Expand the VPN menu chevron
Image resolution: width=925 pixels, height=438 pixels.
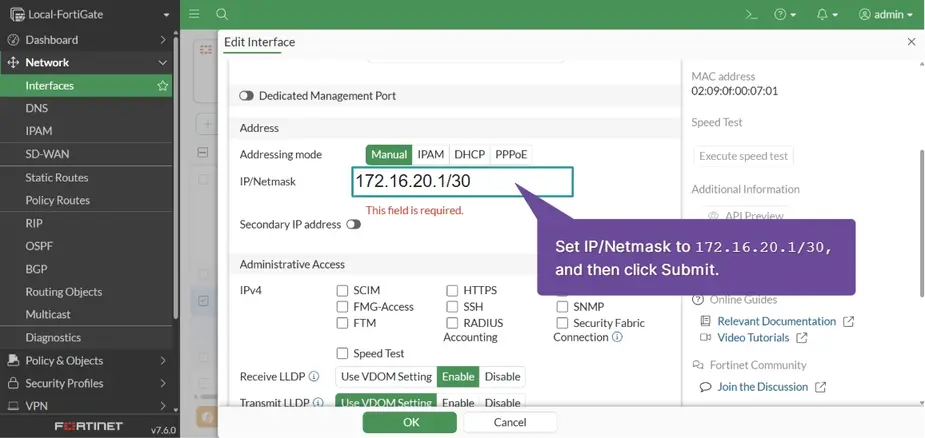tap(163, 406)
